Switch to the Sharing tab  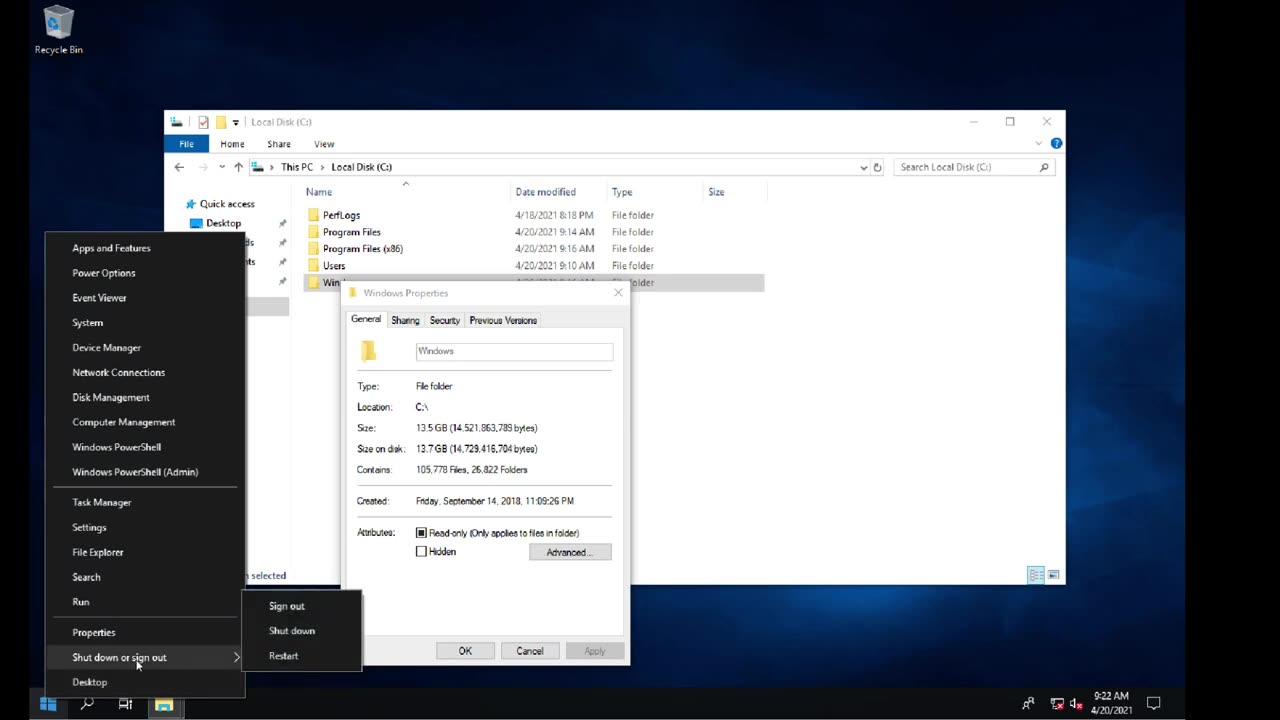click(405, 320)
